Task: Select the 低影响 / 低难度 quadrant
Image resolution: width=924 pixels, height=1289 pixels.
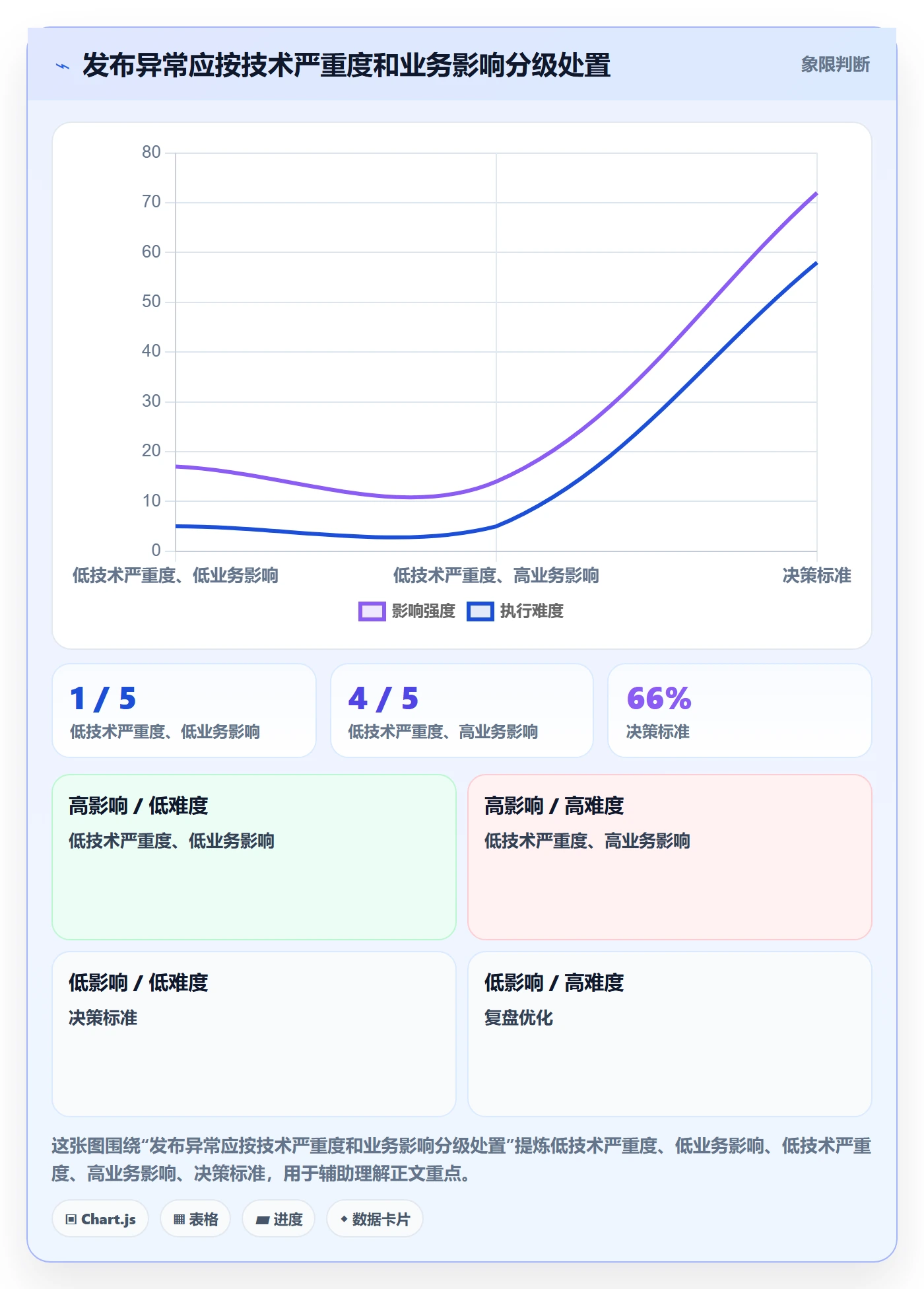Action: click(254, 1034)
